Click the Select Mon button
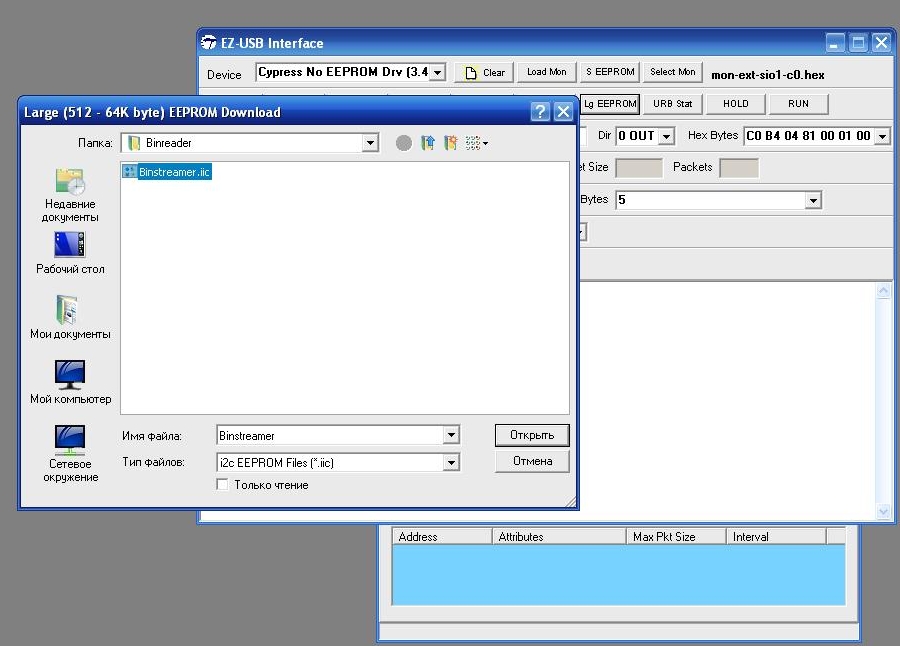The image size is (900, 646). [x=672, y=72]
